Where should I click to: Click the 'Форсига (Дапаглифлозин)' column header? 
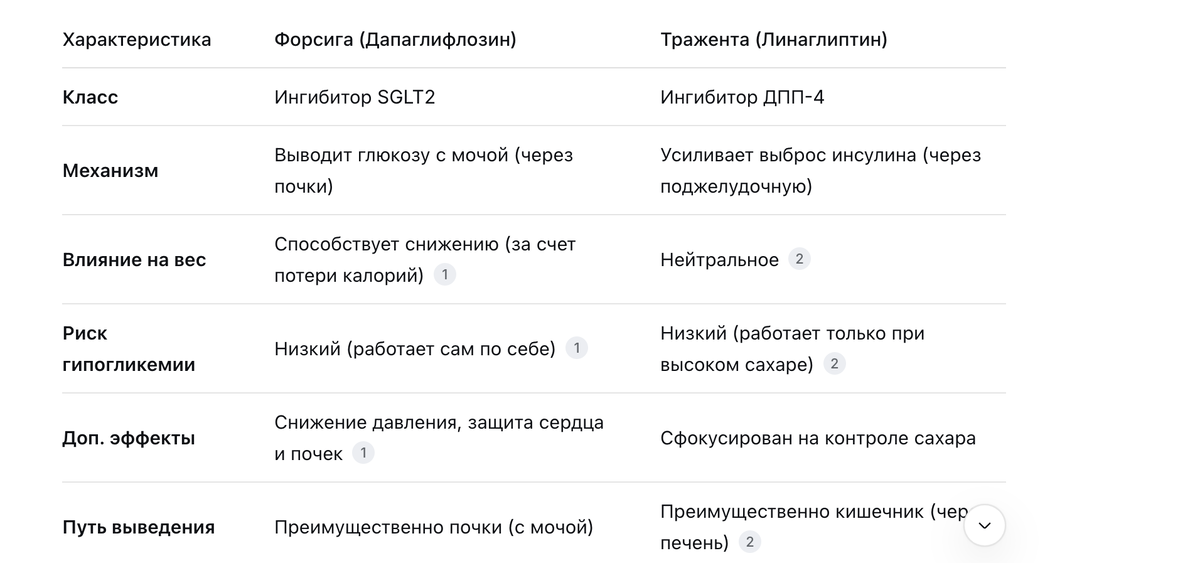(395, 40)
